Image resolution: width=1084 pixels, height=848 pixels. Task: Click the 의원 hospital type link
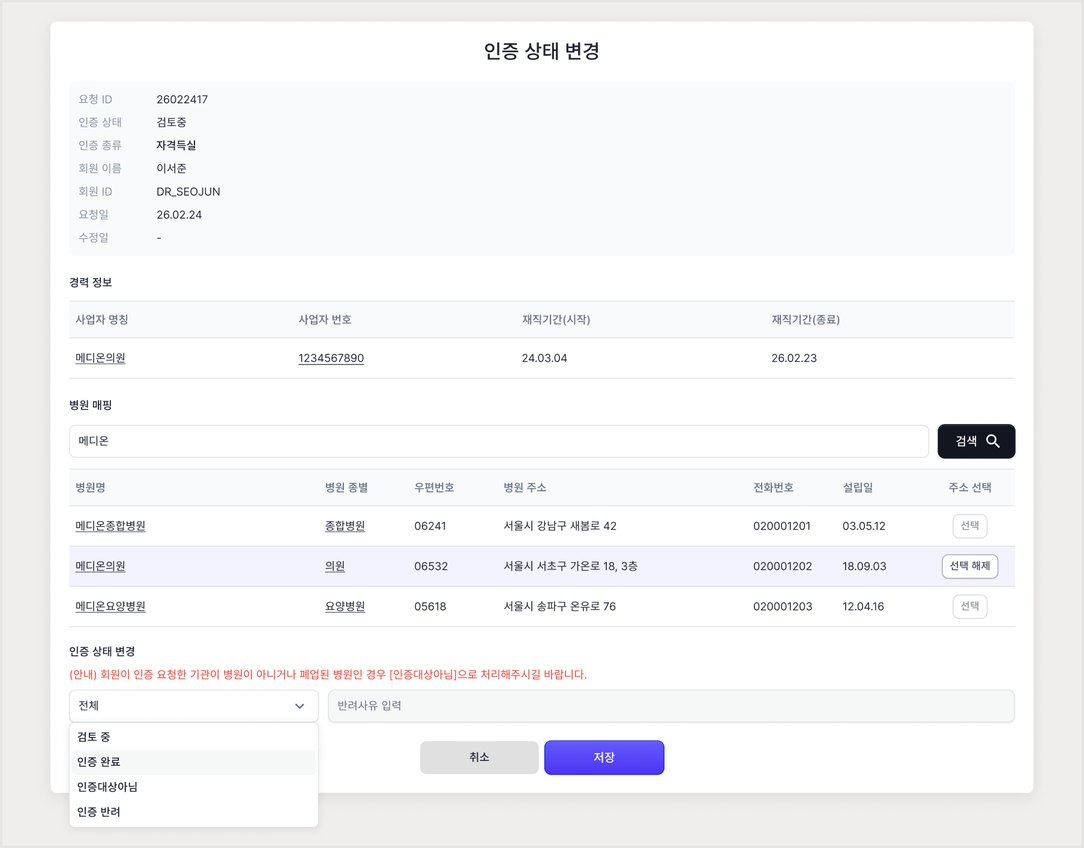335,566
